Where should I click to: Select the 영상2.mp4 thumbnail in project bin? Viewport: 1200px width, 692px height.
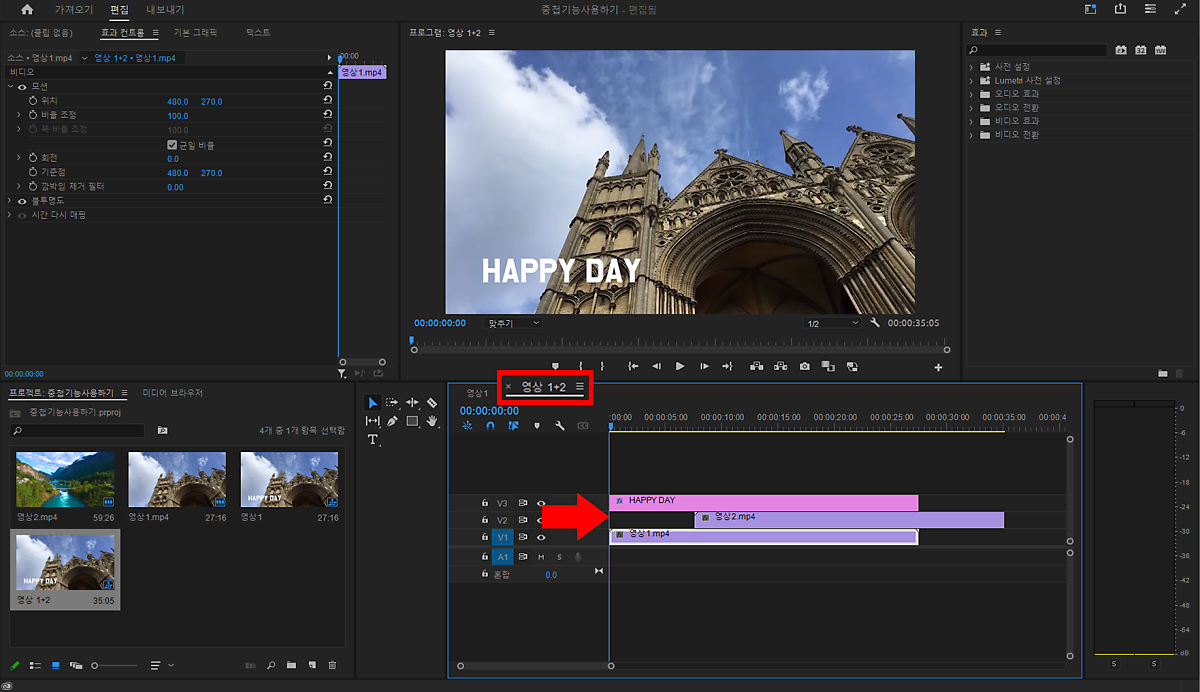[65, 480]
